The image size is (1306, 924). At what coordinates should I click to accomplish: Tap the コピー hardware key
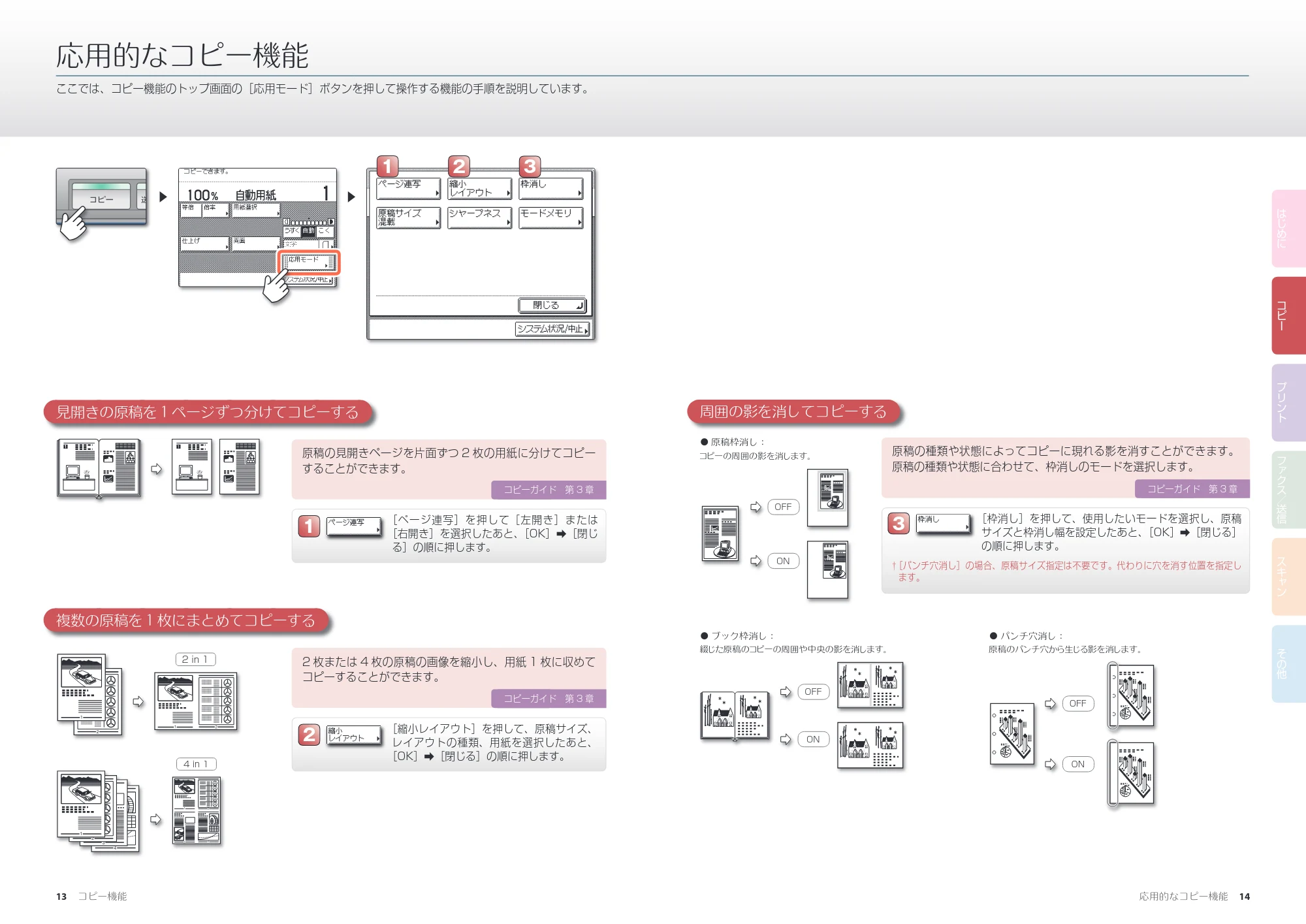[101, 197]
